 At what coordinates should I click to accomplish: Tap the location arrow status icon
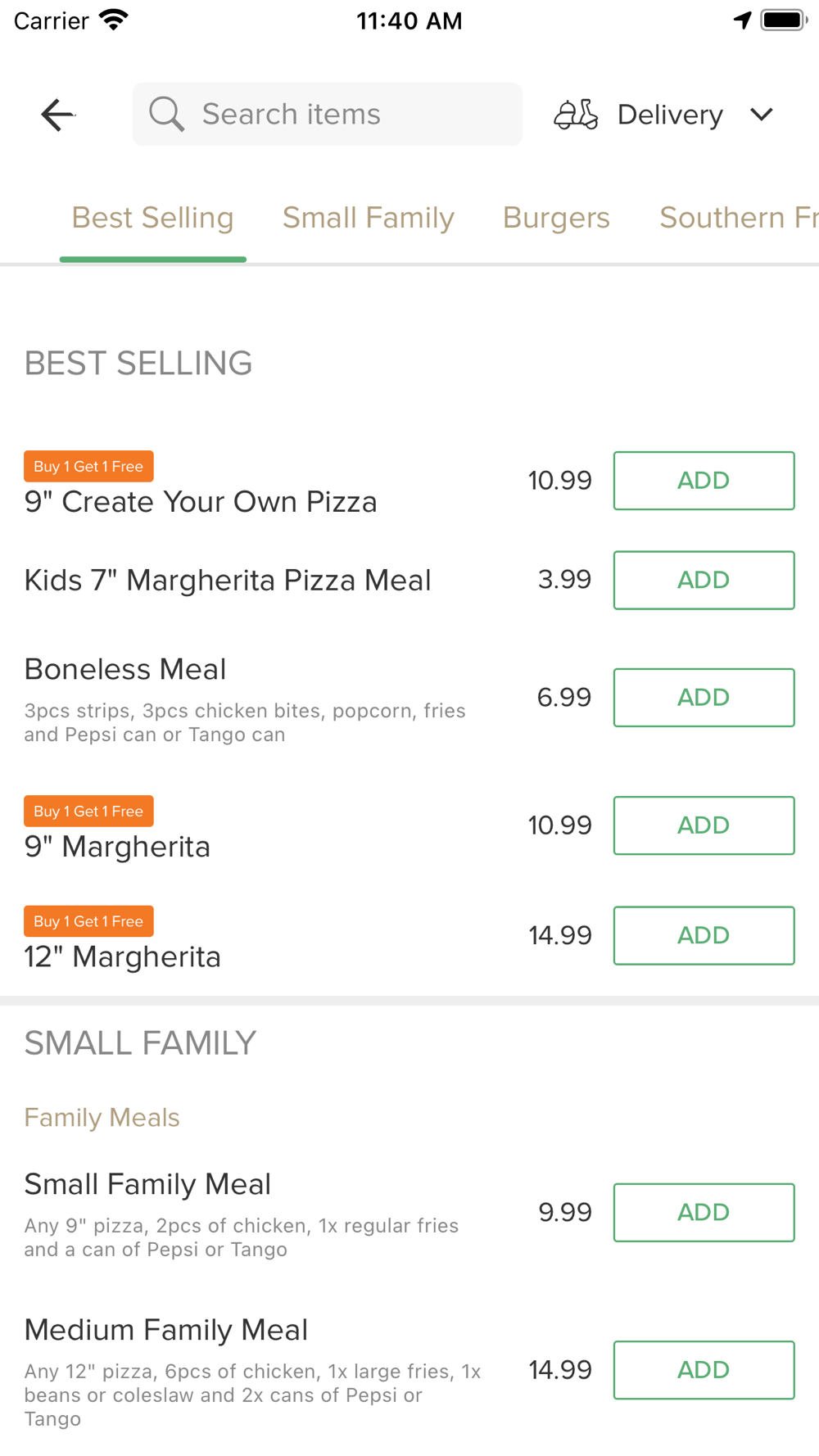click(742, 20)
